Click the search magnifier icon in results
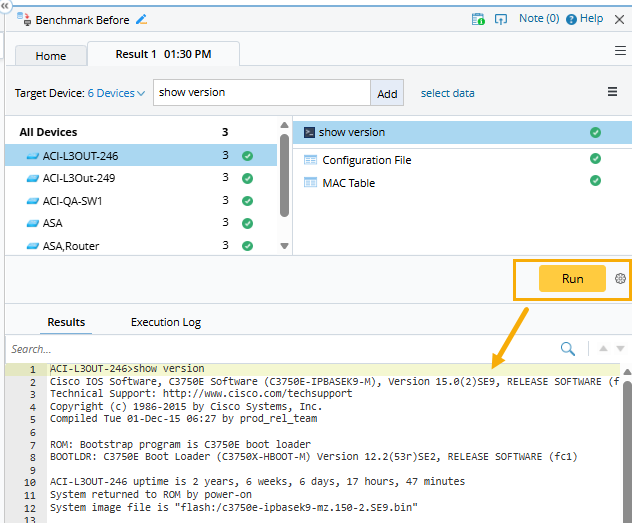 click(568, 349)
